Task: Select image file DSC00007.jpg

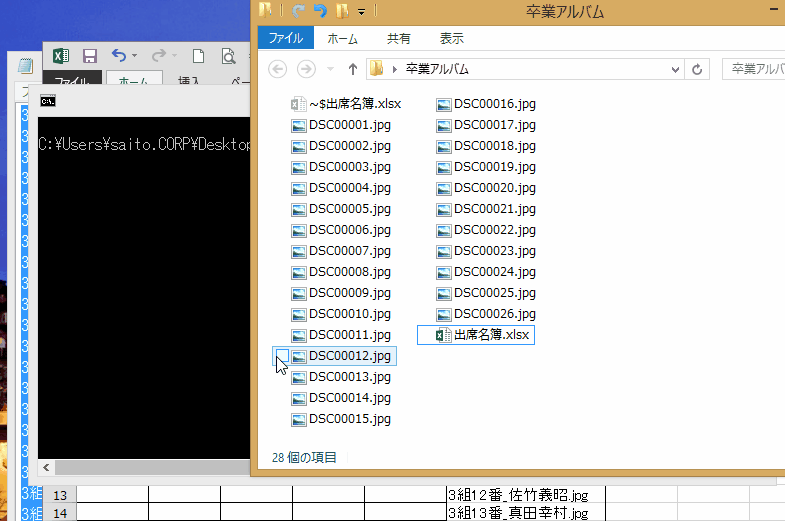Action: [341, 251]
